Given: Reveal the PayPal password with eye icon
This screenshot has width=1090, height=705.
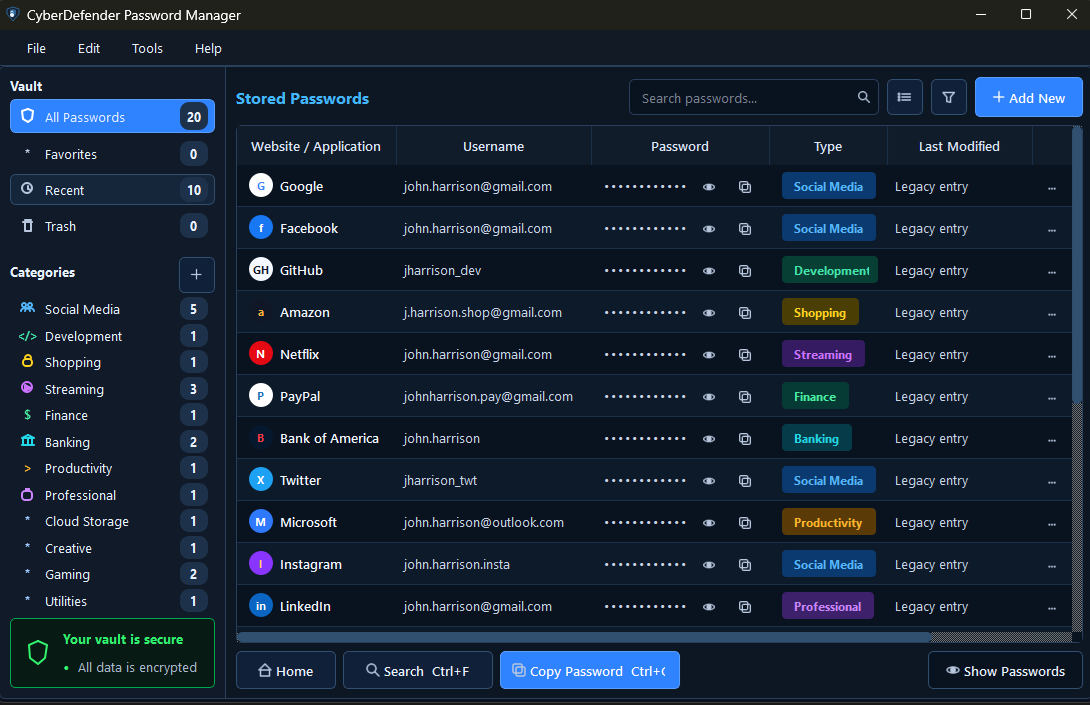Looking at the screenshot, I should (708, 397).
